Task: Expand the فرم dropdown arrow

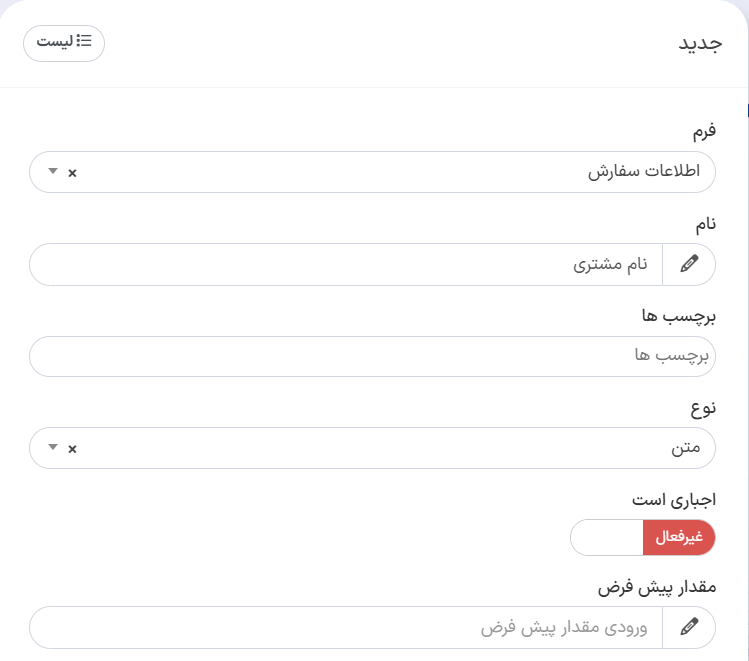Action: pyautogui.click(x=53, y=171)
